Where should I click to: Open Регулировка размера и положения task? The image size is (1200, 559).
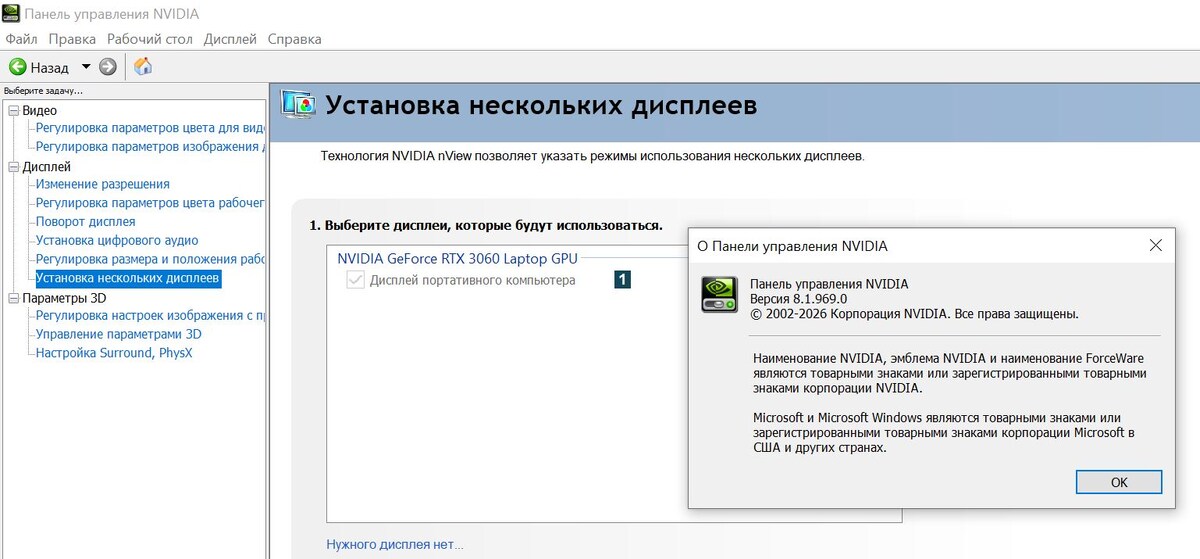[150, 260]
